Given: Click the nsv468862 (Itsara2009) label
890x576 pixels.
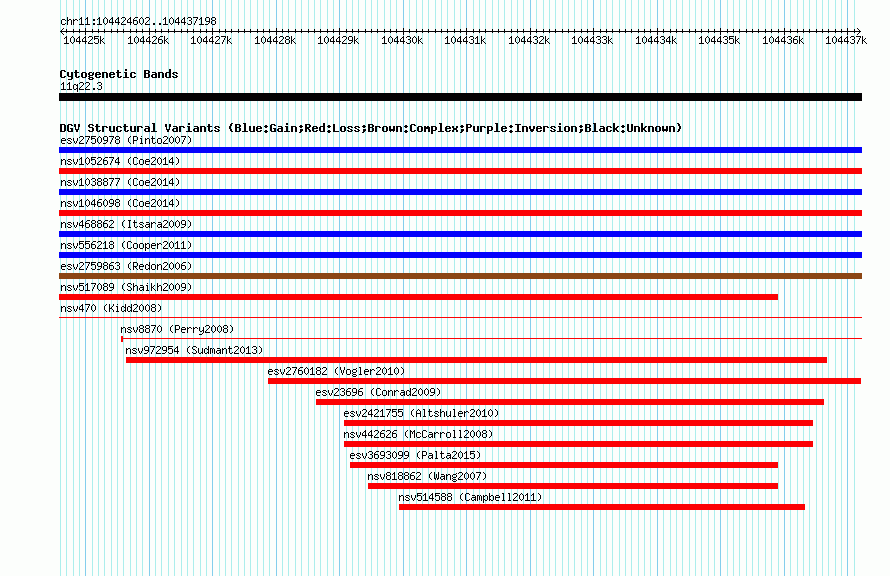Looking at the screenshot, I should (x=126, y=224).
